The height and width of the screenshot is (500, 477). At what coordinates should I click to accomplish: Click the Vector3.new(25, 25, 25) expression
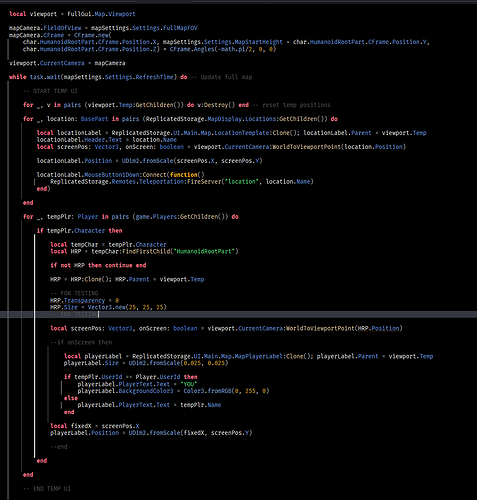[x=127, y=307]
